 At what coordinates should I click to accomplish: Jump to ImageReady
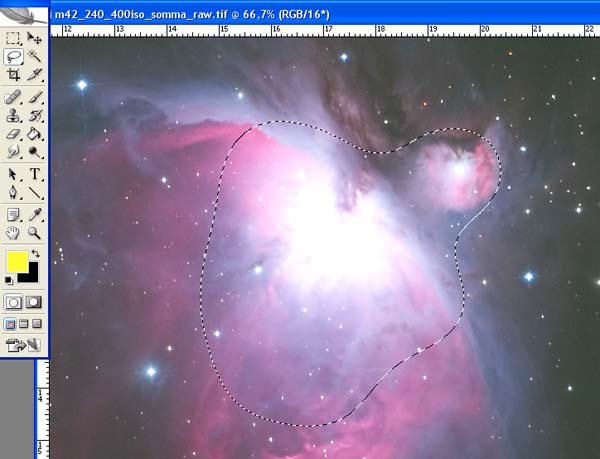pyautogui.click(x=23, y=345)
